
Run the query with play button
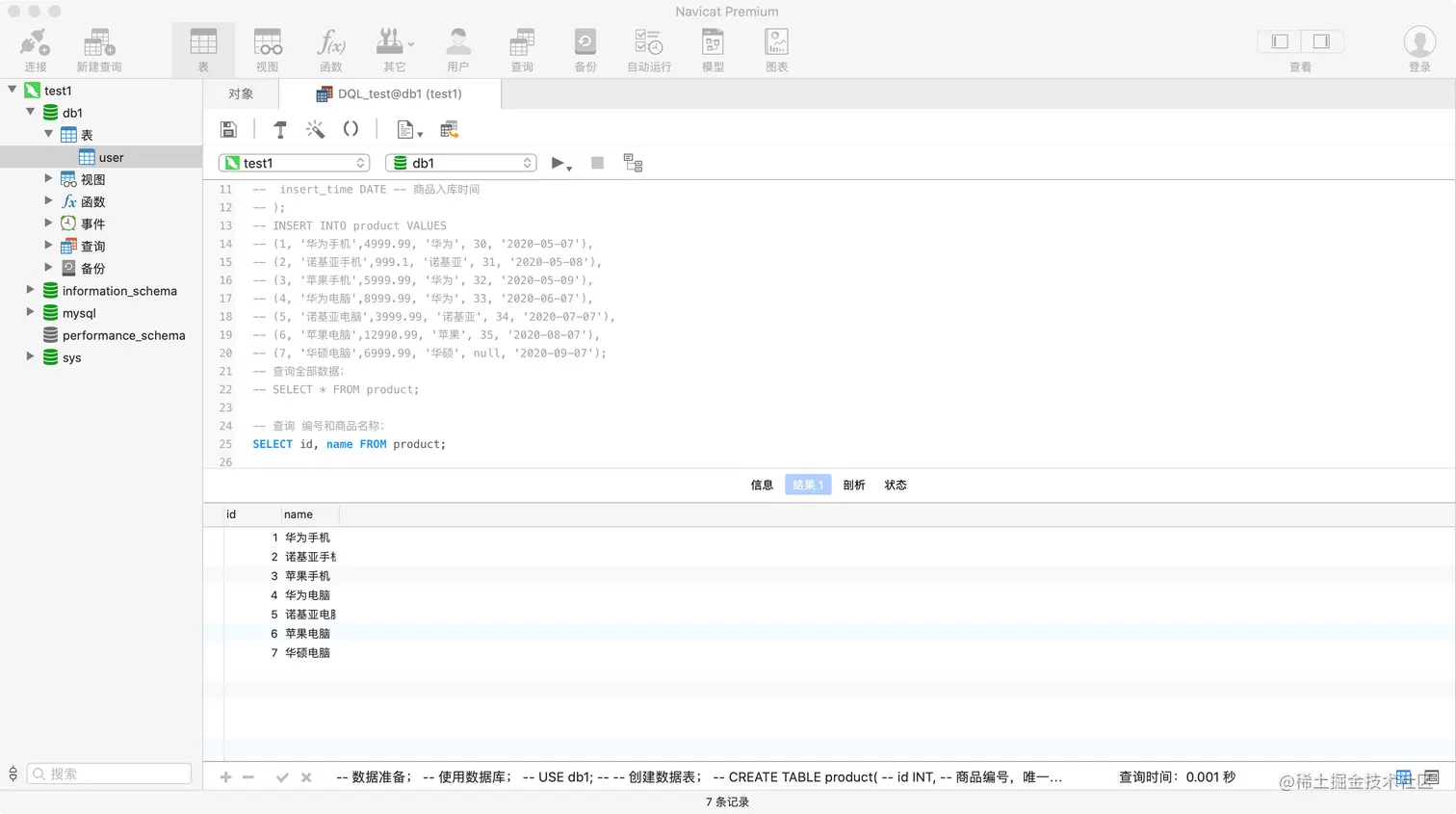click(560, 163)
